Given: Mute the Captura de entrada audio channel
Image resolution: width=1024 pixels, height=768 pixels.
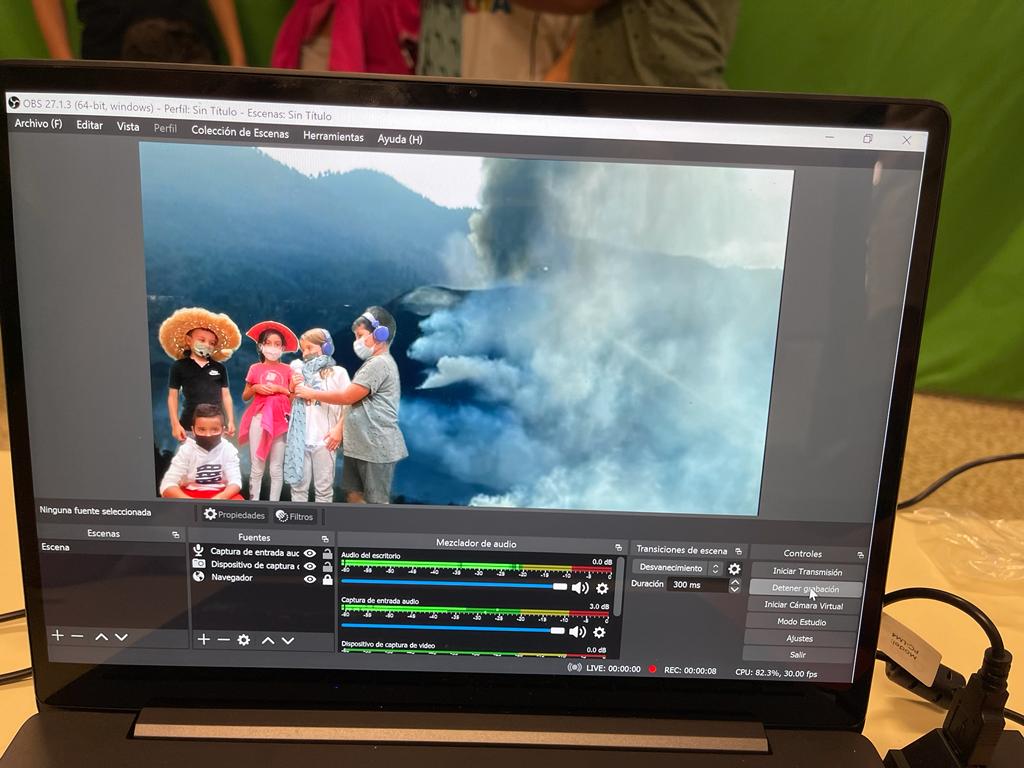Looking at the screenshot, I should [x=579, y=632].
